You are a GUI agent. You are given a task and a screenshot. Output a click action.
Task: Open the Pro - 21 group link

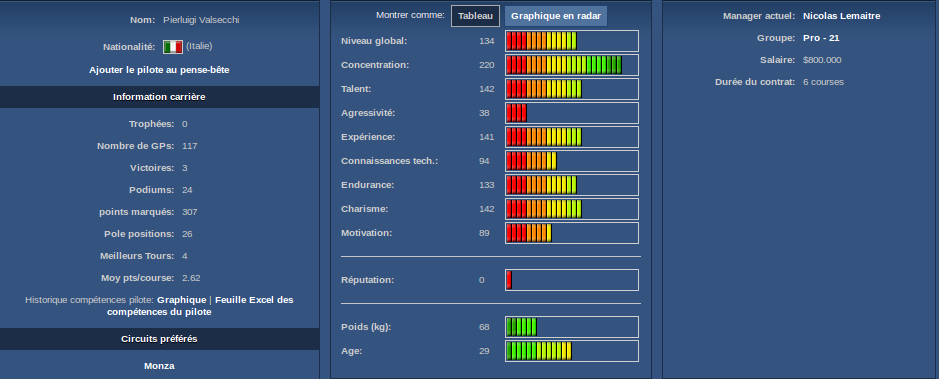(821, 38)
